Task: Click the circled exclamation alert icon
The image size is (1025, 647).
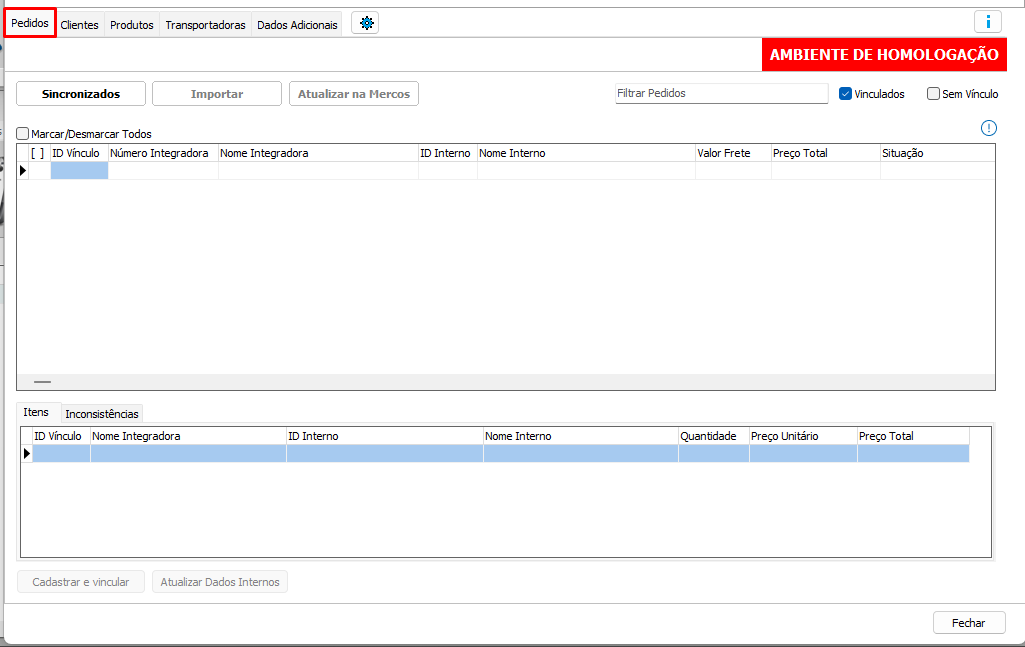Action: (x=989, y=127)
